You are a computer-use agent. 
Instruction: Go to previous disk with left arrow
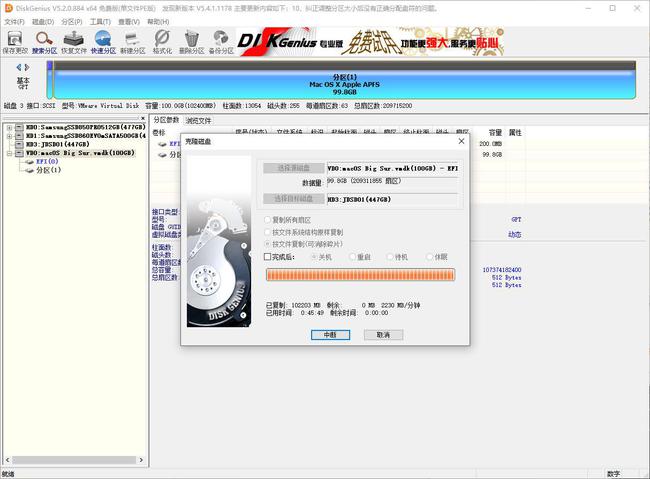coord(19,67)
